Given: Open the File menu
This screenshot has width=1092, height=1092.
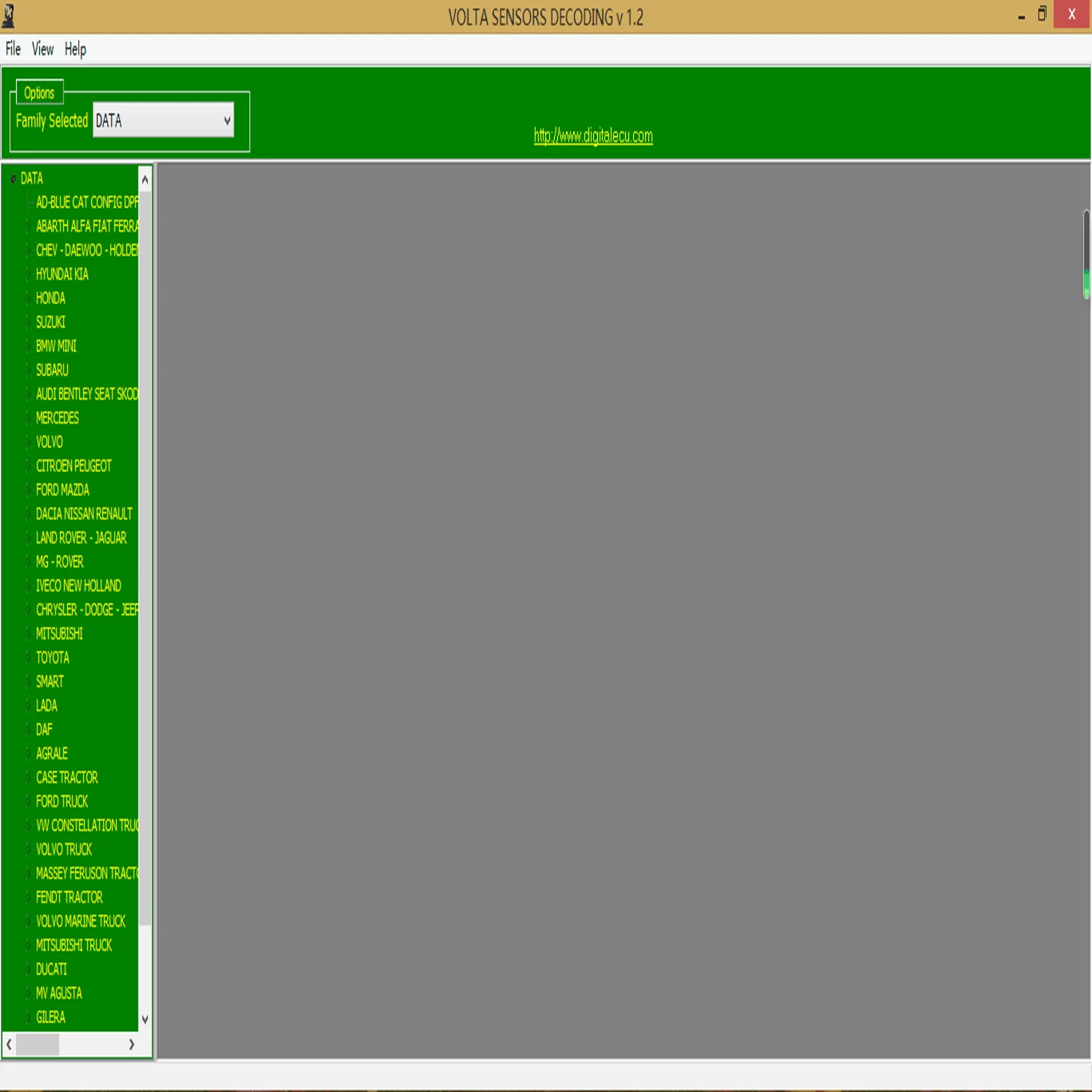Looking at the screenshot, I should [x=13, y=49].
